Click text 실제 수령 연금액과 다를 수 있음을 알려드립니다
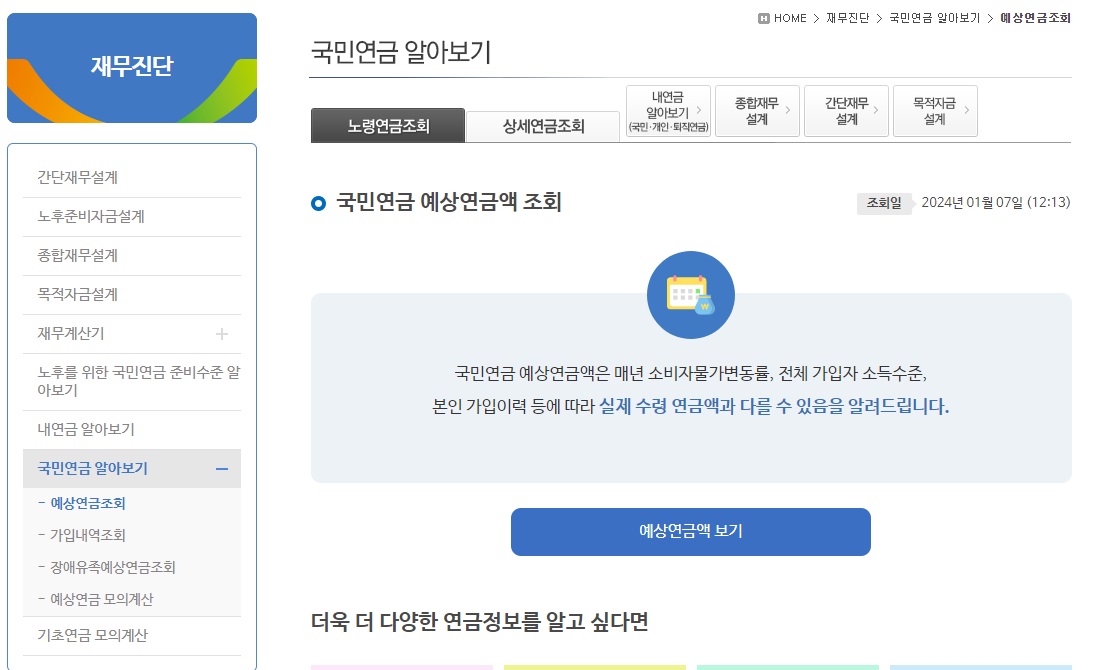 coord(774,406)
